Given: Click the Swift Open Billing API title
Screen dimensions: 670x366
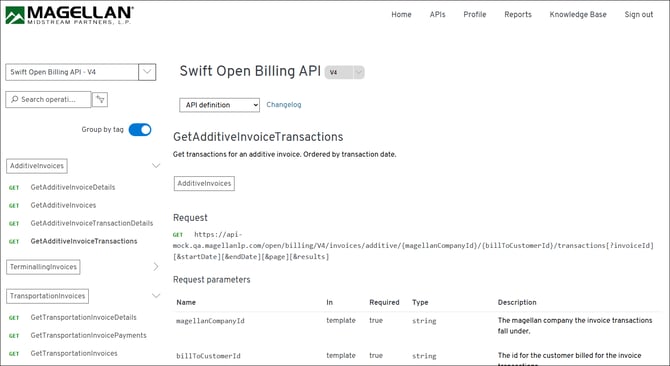Looking at the screenshot, I should coord(250,71).
